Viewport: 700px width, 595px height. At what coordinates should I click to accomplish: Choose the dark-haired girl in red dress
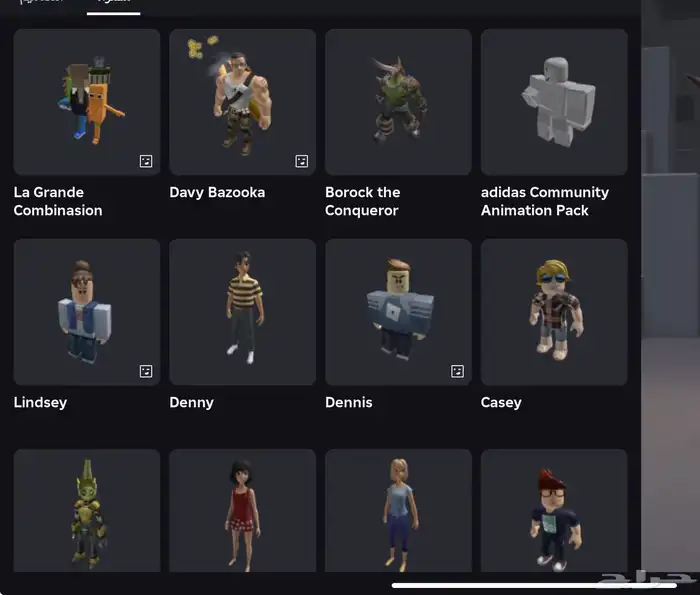tap(242, 511)
